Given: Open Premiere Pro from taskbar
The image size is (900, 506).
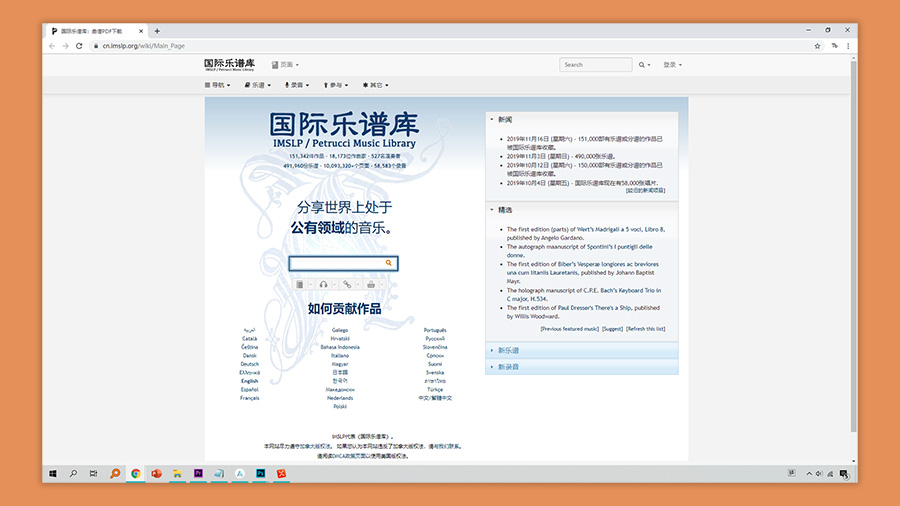Looking at the screenshot, I should point(198,473).
